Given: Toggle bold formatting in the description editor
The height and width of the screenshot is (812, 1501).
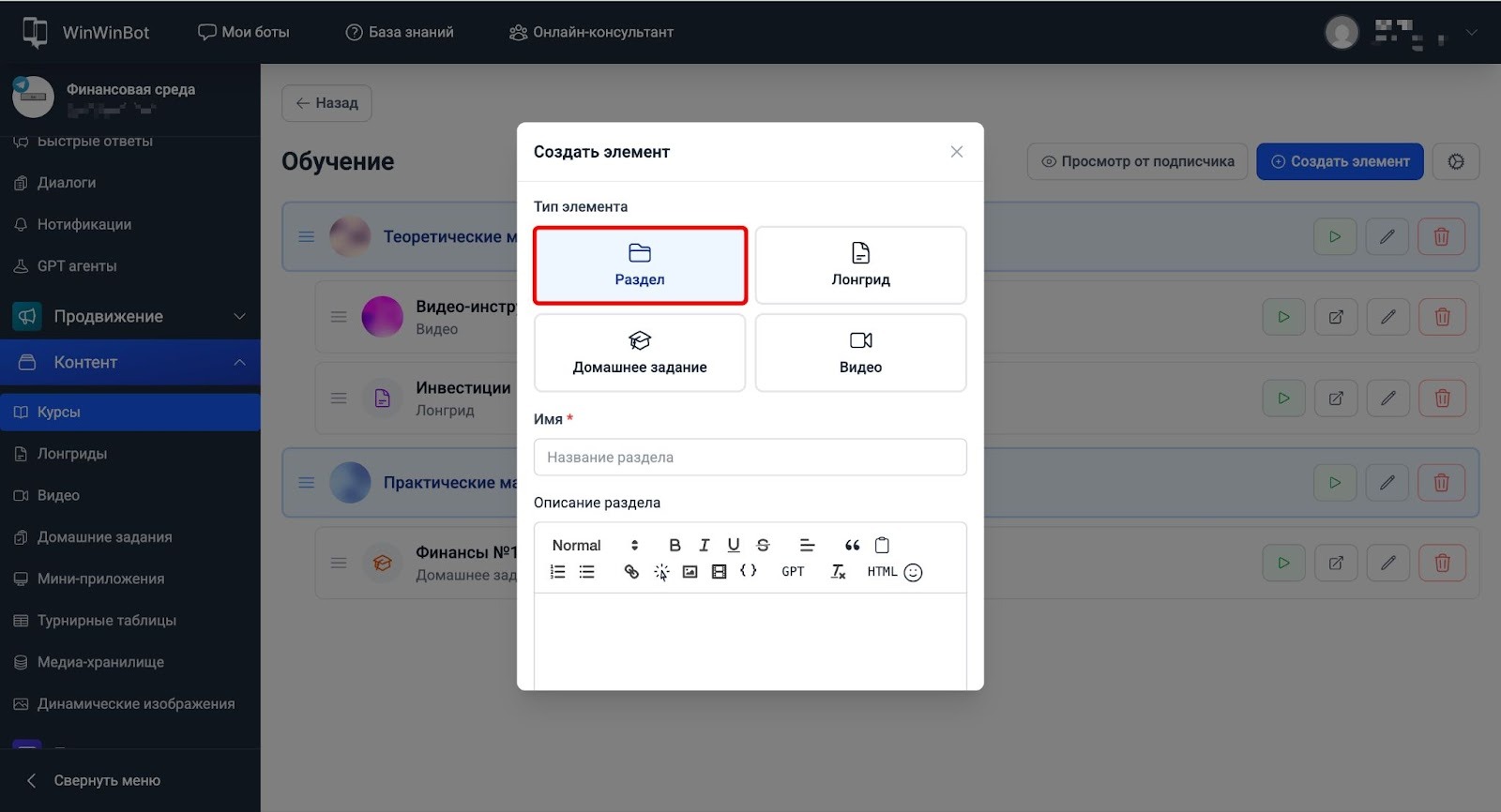Looking at the screenshot, I should pyautogui.click(x=675, y=545).
